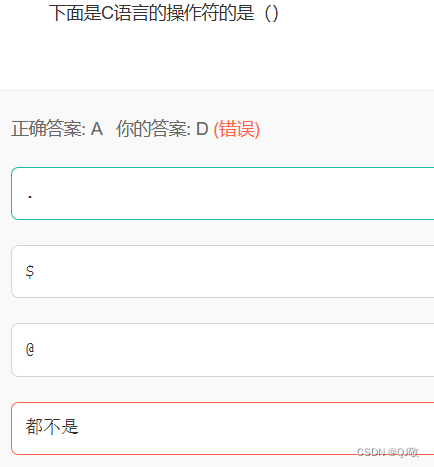Choose the "$" answer option box
This screenshot has width=434, height=467.
[223, 271]
